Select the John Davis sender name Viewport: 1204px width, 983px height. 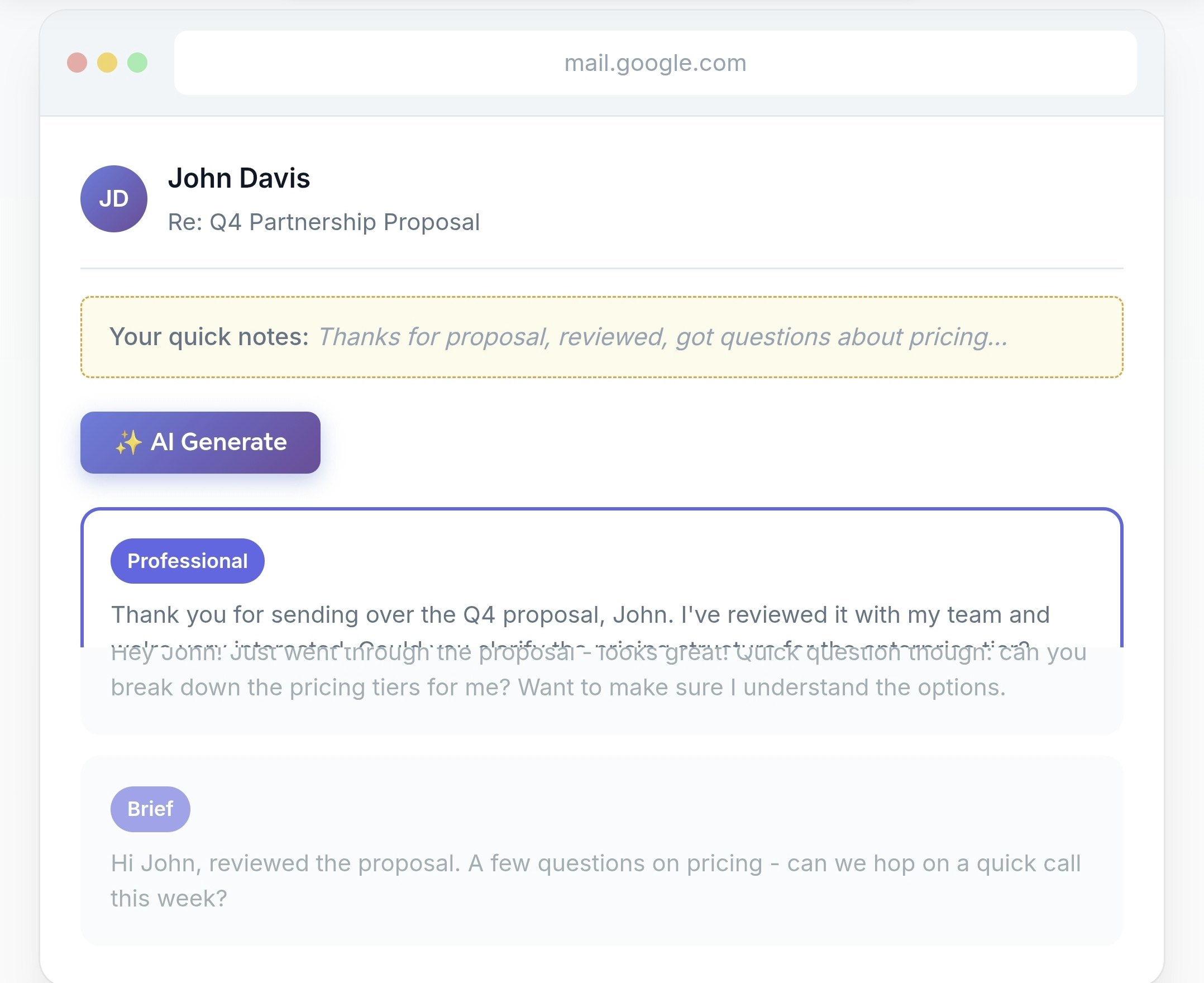(239, 178)
